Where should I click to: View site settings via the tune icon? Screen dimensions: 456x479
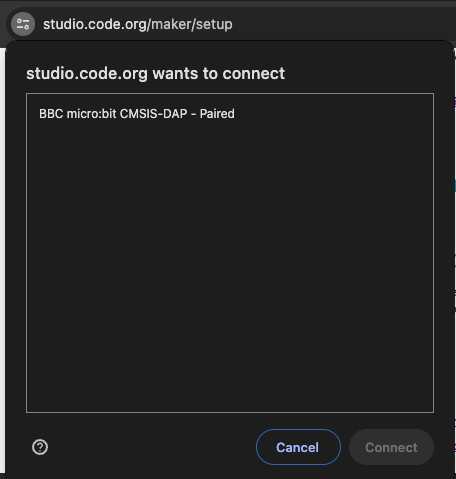point(23,24)
